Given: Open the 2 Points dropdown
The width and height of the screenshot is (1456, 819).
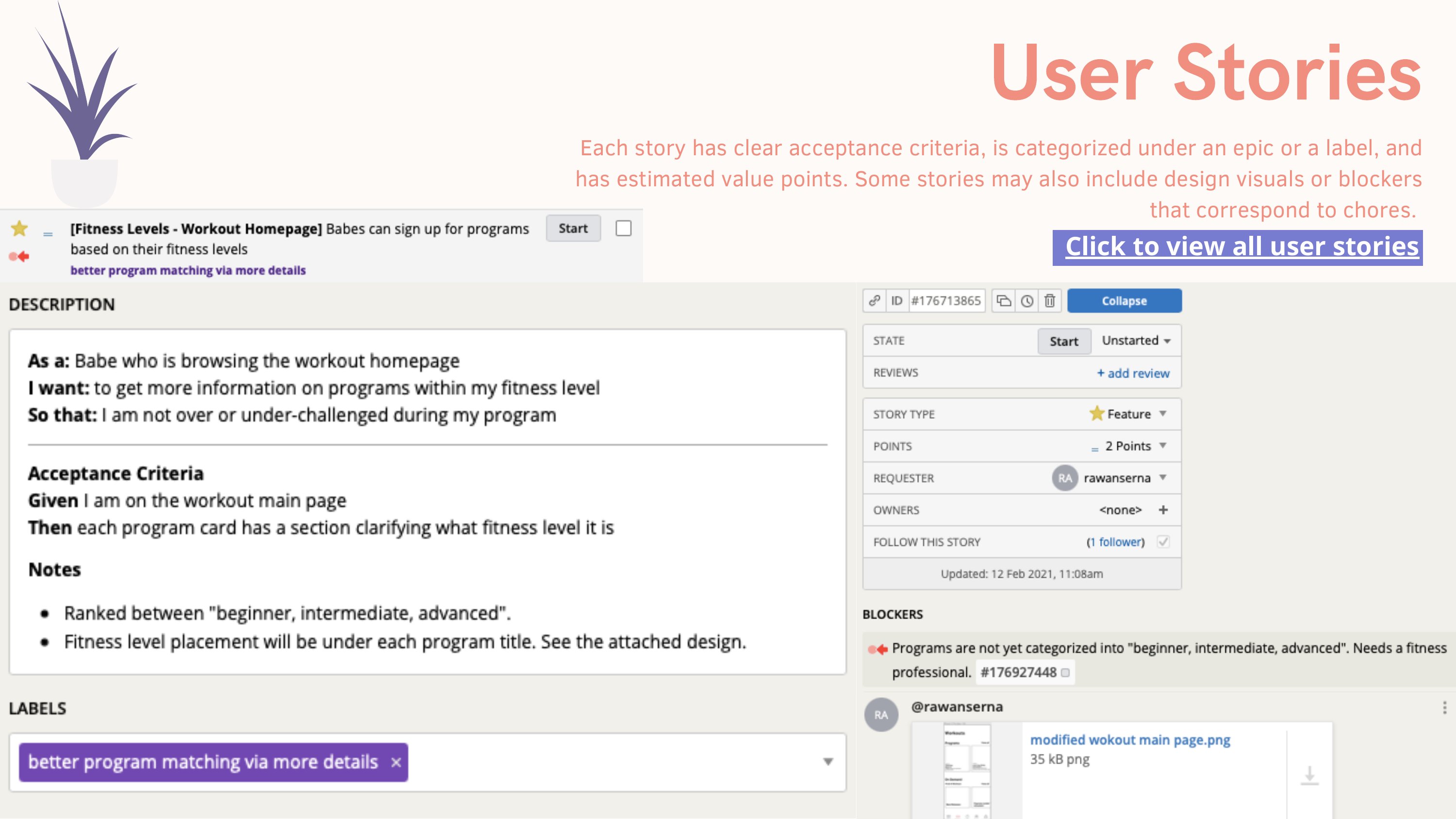Looking at the screenshot, I should point(1163,446).
